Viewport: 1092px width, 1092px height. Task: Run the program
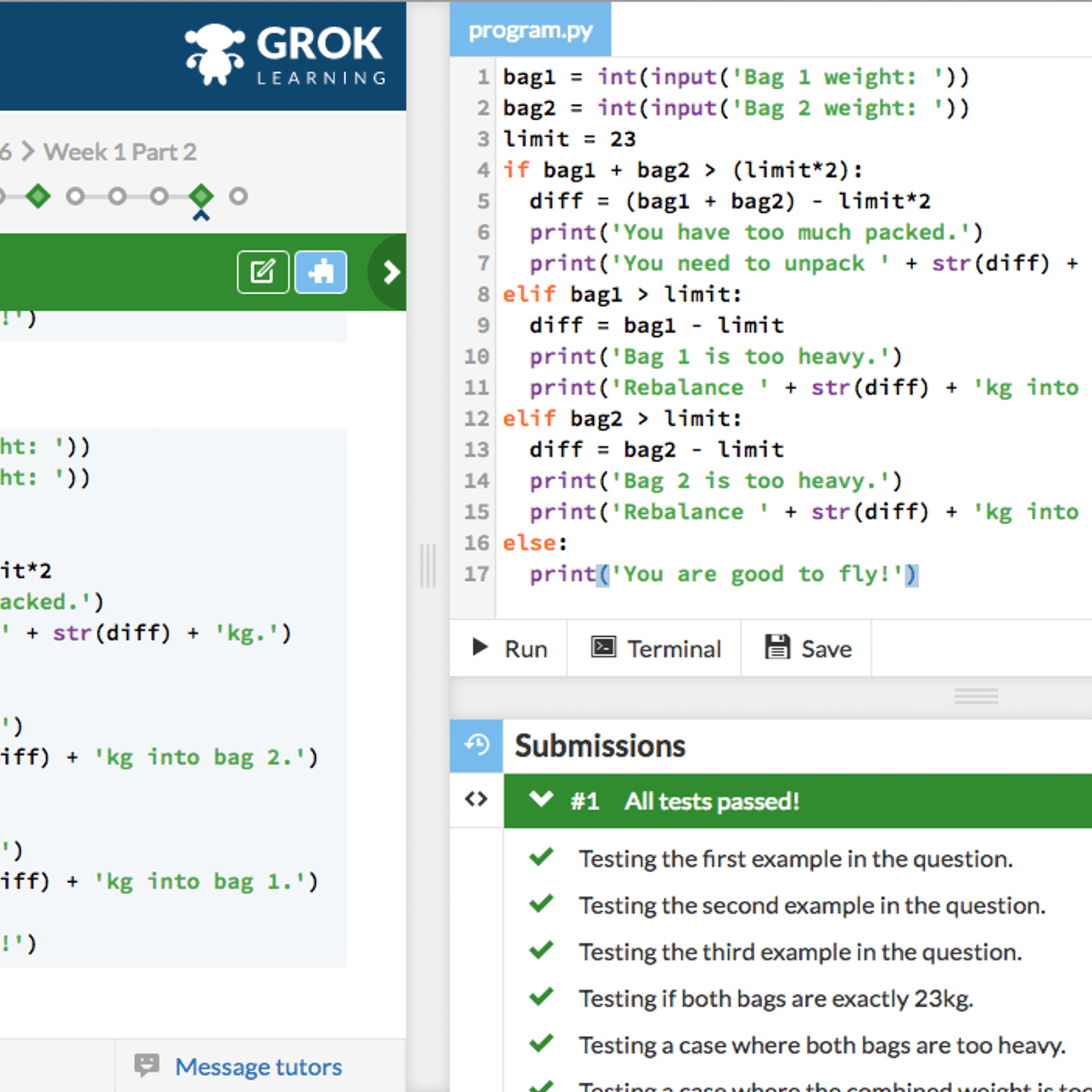tap(509, 648)
